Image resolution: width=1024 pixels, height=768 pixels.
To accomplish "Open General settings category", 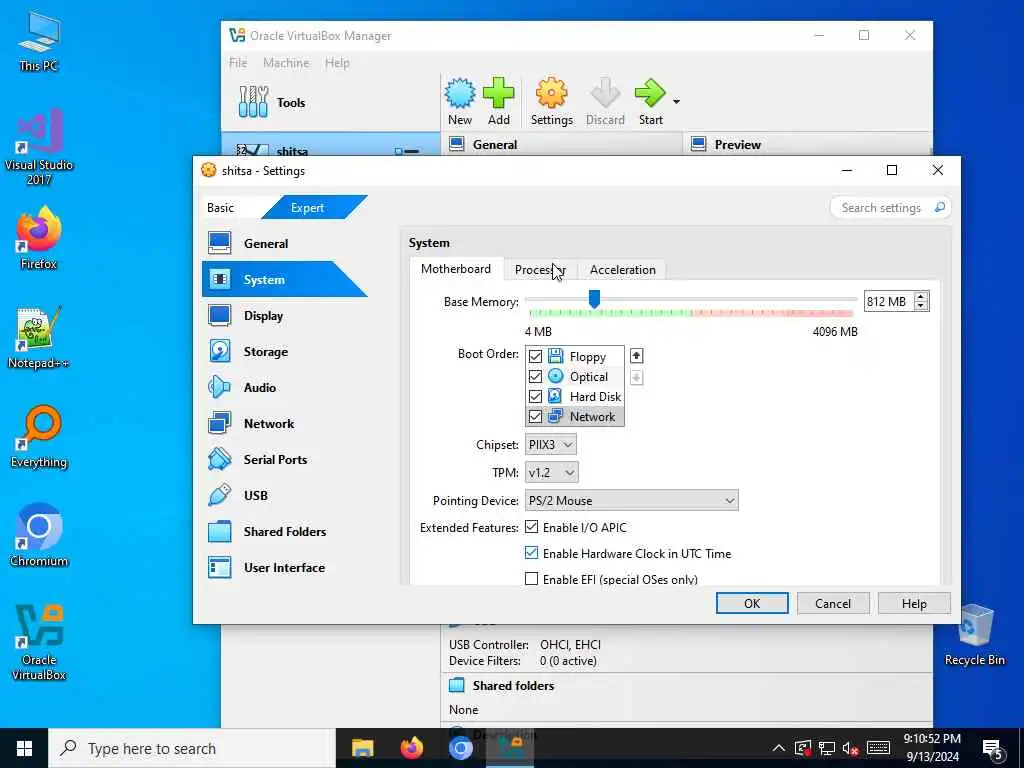I will pos(285,243).
